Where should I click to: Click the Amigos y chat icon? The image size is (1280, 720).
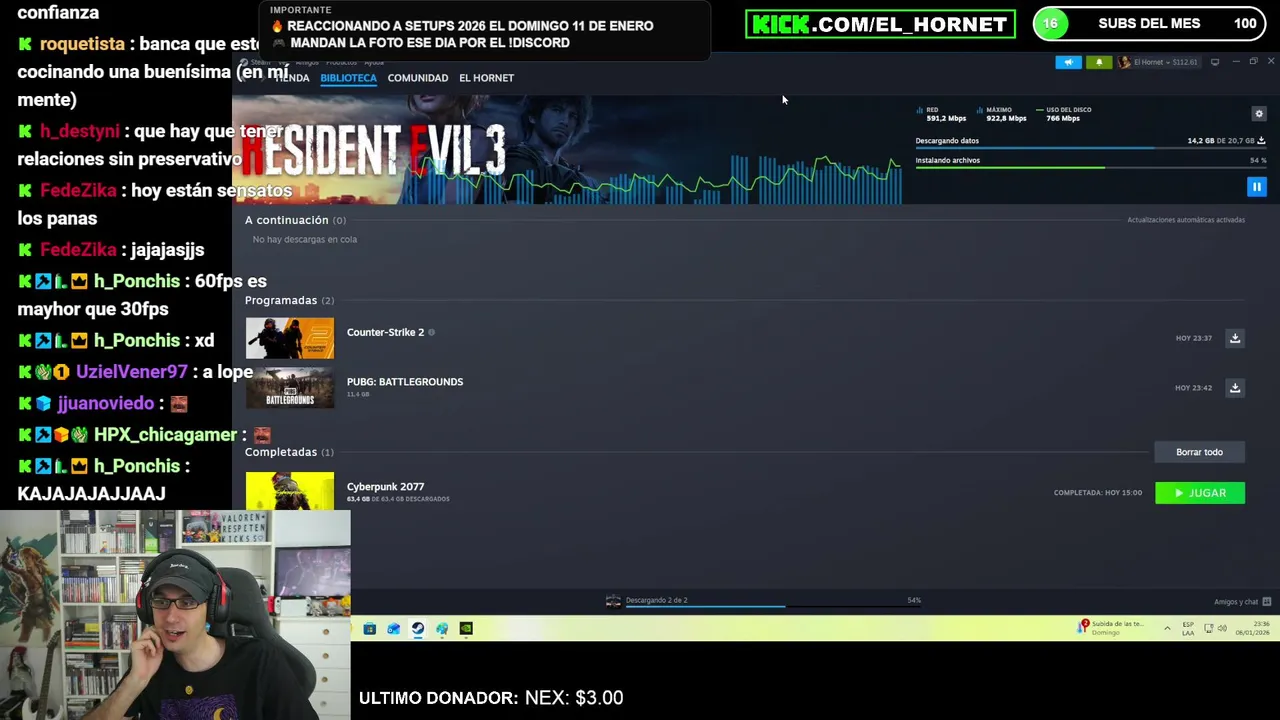click(1267, 602)
